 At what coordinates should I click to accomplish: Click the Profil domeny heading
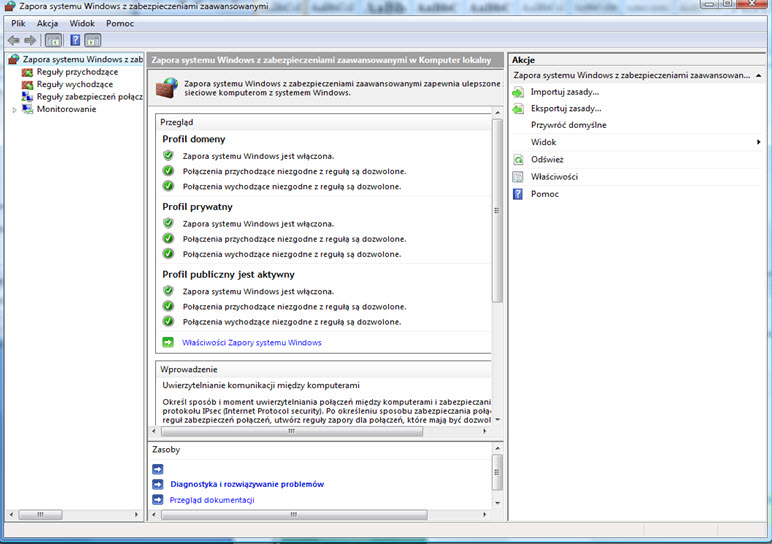[193, 139]
